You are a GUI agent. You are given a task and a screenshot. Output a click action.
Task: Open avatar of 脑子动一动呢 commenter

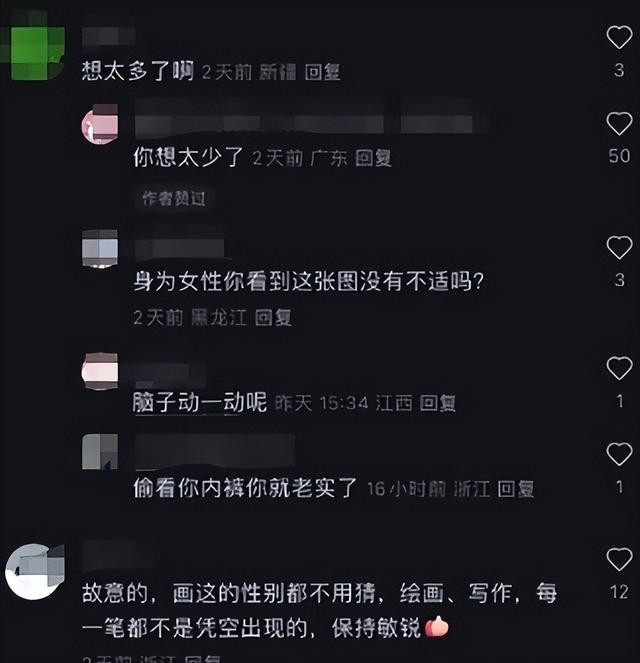100,371
